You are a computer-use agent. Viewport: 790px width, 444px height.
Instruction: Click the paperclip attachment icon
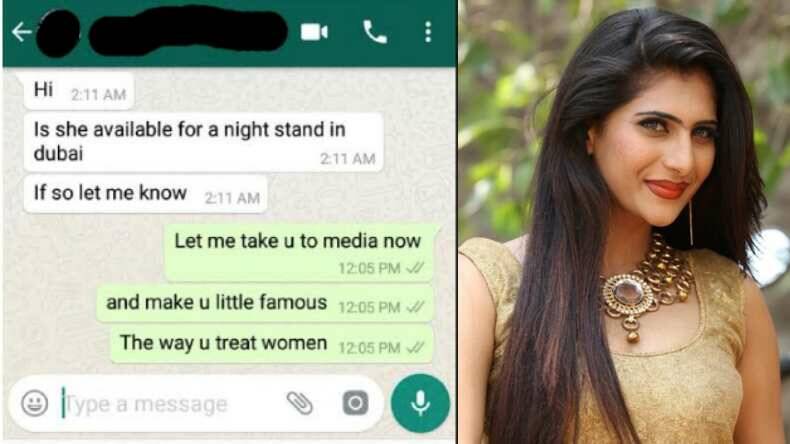(300, 403)
